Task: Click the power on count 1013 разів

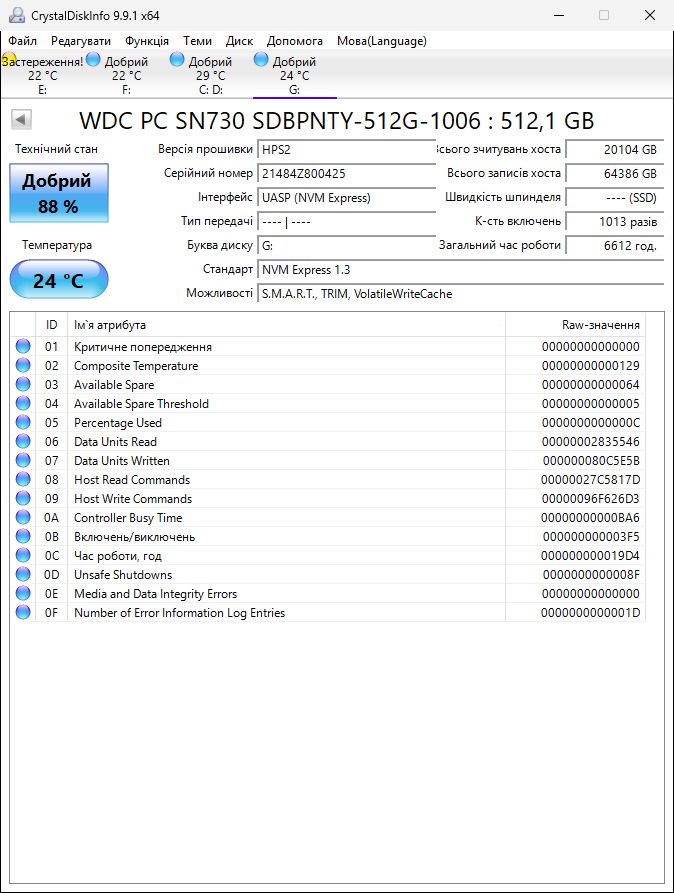Action: tap(615, 222)
